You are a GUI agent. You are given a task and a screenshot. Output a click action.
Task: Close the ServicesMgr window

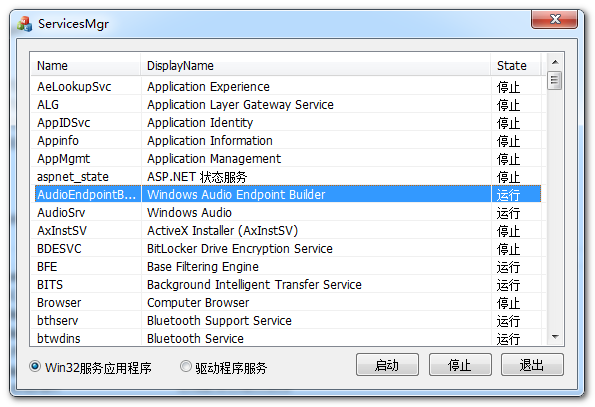pos(554,19)
